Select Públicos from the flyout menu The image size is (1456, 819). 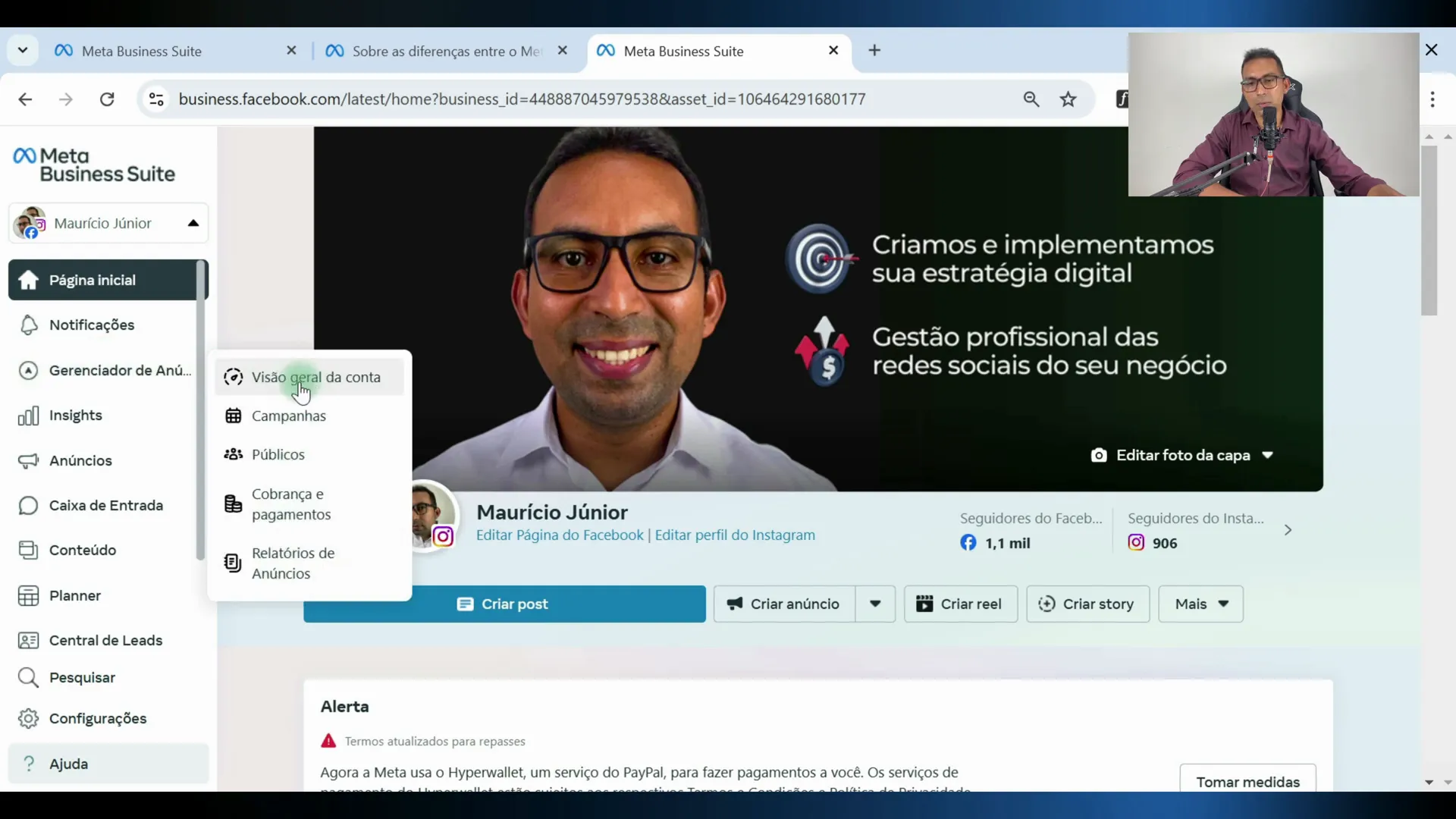pyautogui.click(x=309, y=454)
